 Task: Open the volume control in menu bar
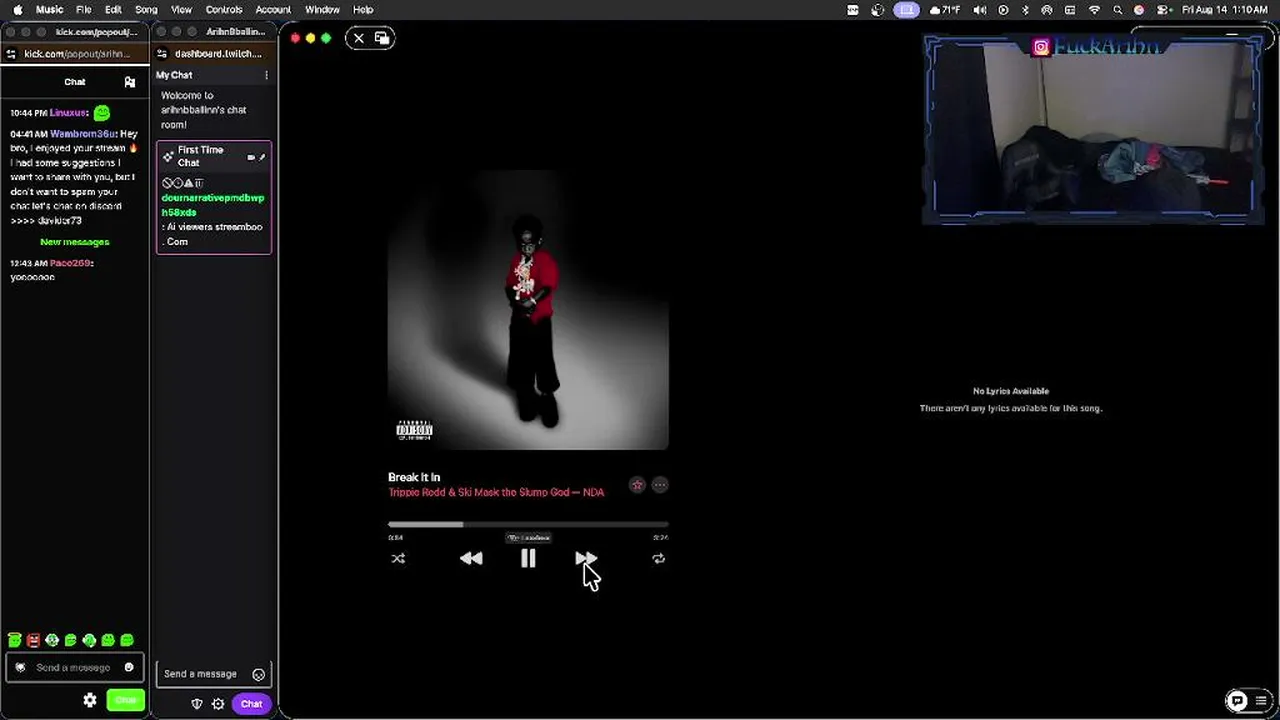(x=980, y=10)
